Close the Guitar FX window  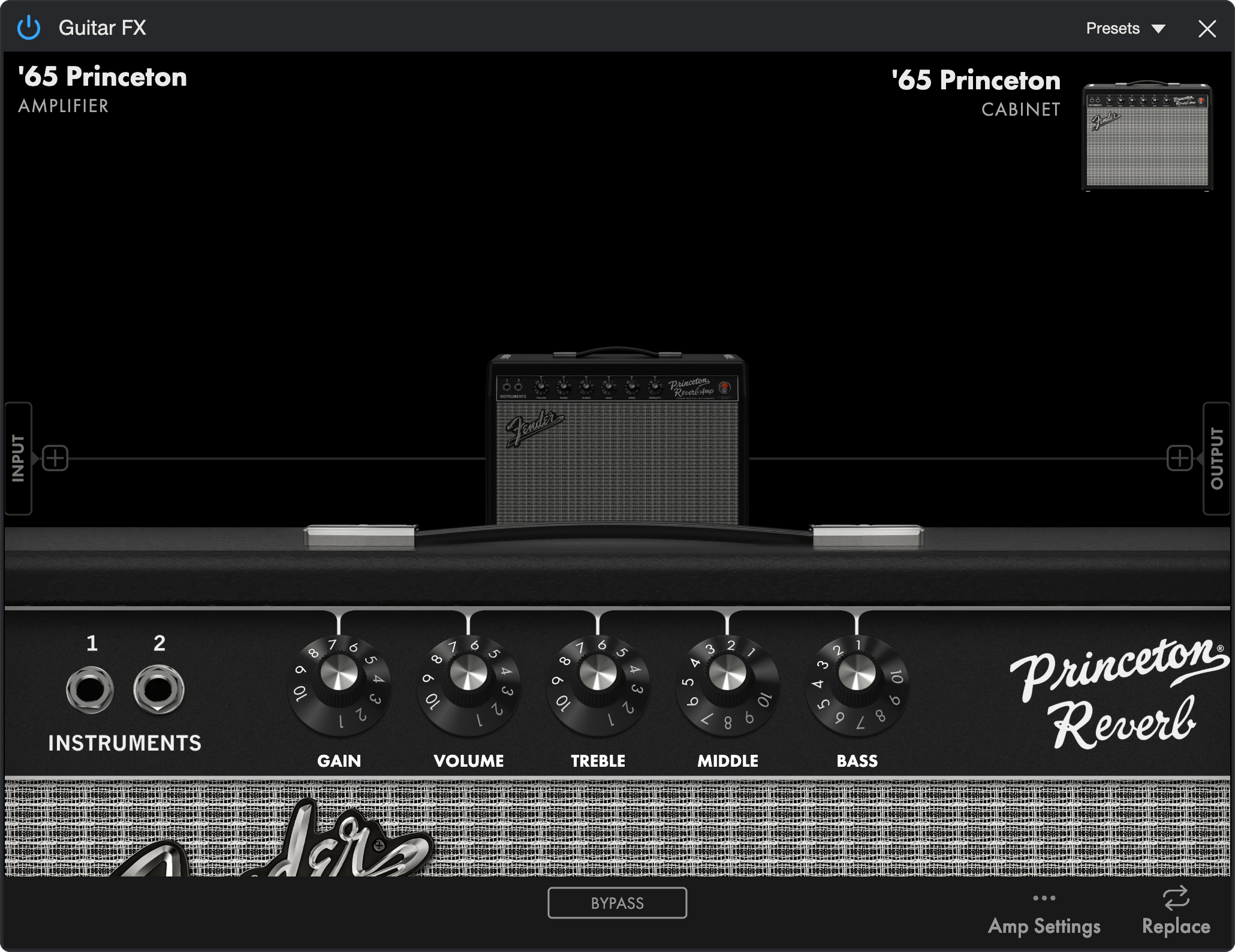coord(1207,29)
